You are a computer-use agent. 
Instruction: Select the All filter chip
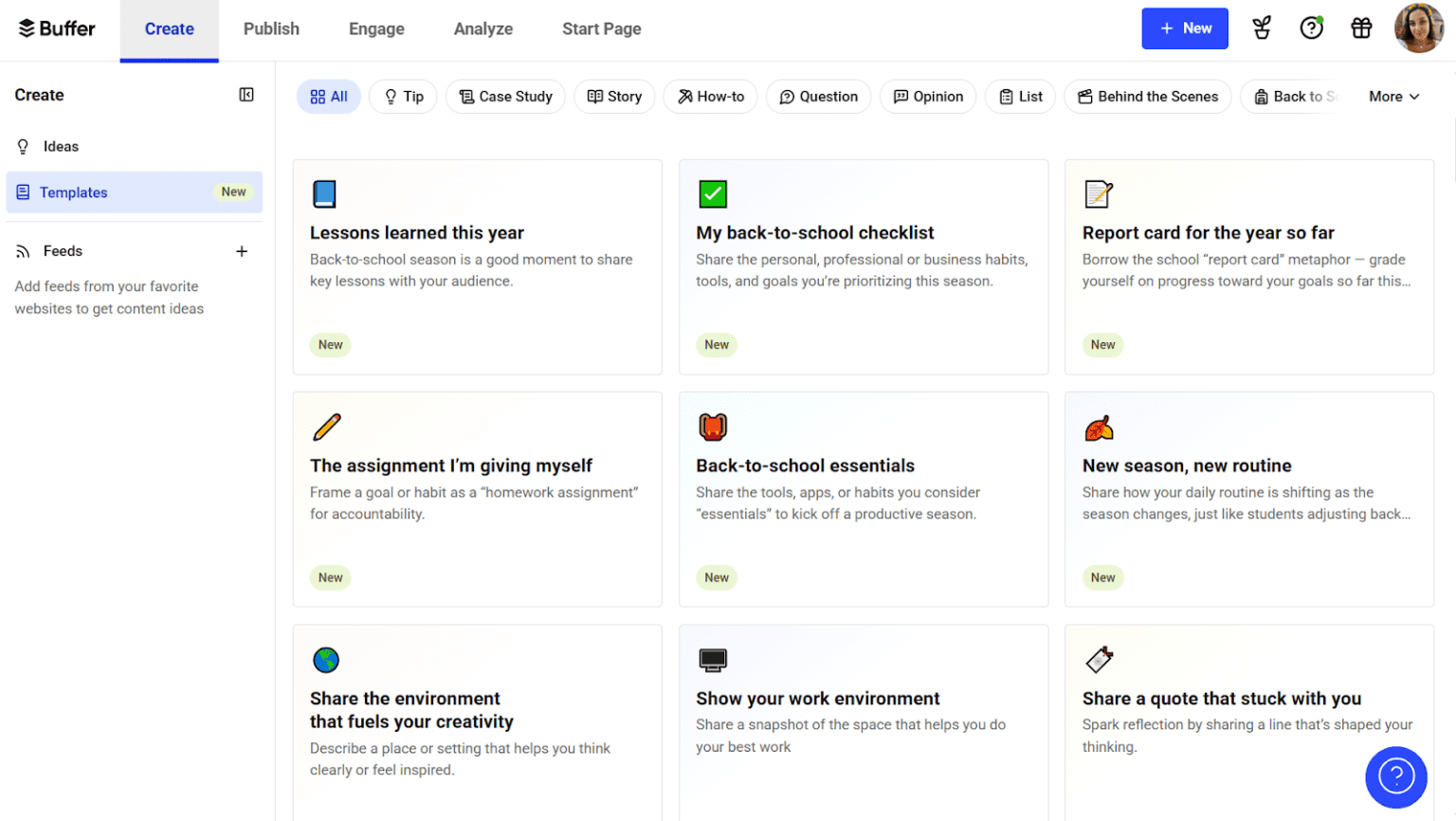329,97
